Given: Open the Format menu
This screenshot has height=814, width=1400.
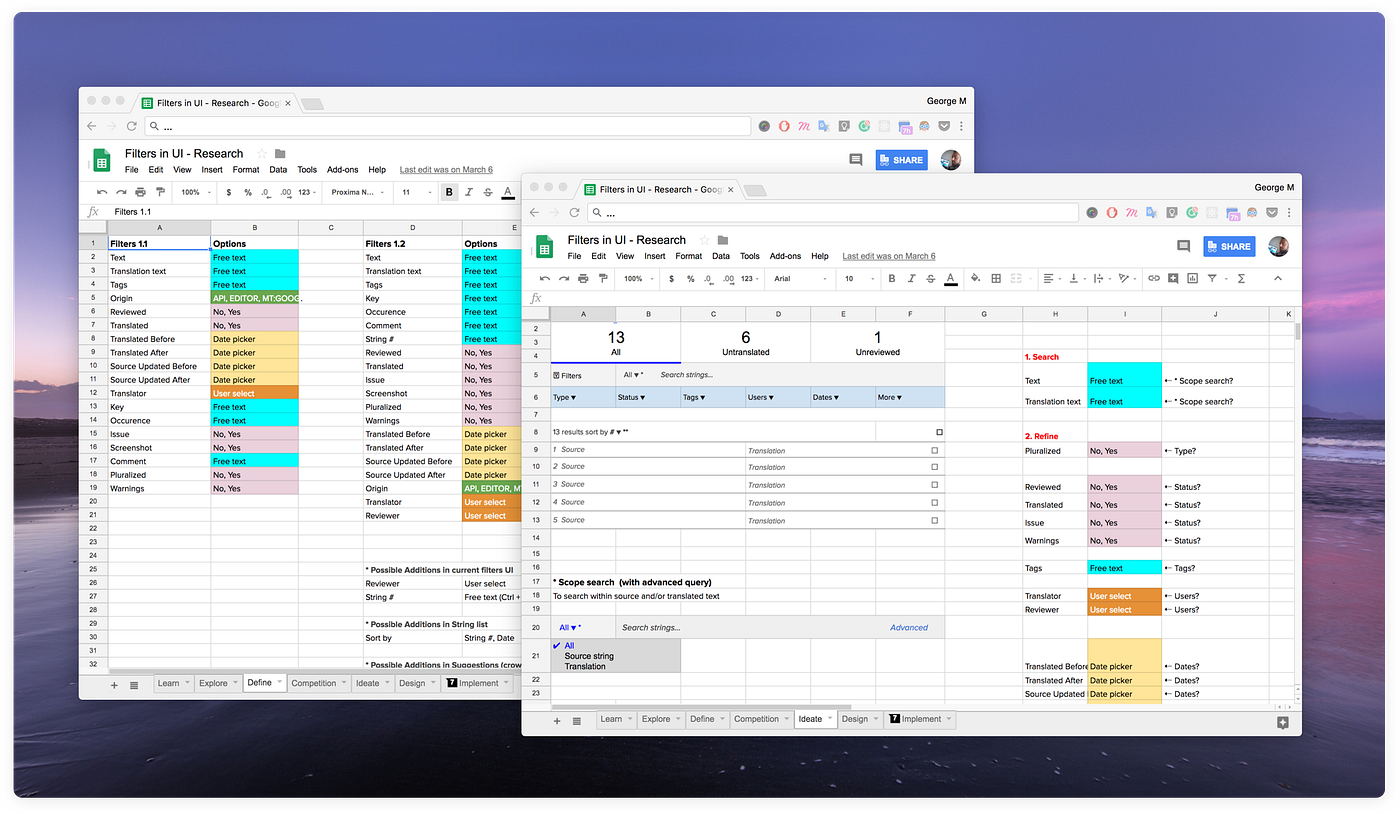Looking at the screenshot, I should 688,255.
